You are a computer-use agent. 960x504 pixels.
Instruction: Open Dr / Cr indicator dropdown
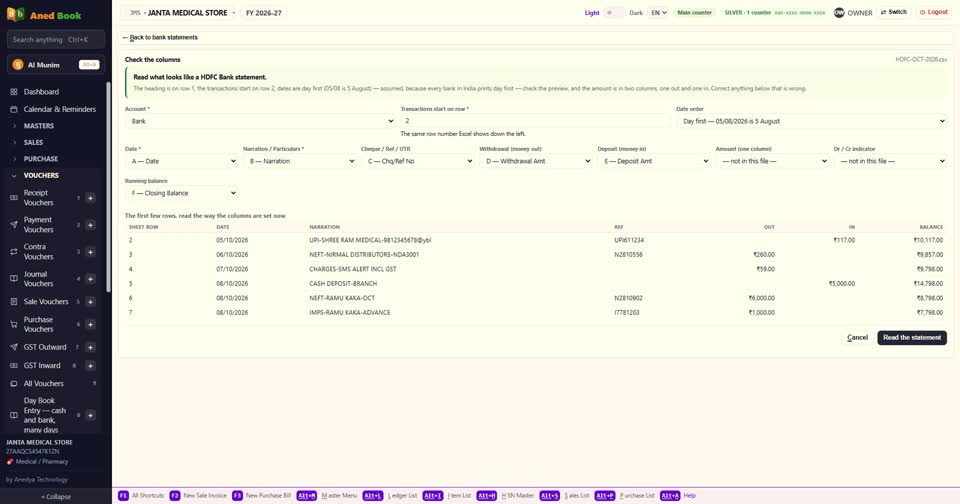point(890,161)
